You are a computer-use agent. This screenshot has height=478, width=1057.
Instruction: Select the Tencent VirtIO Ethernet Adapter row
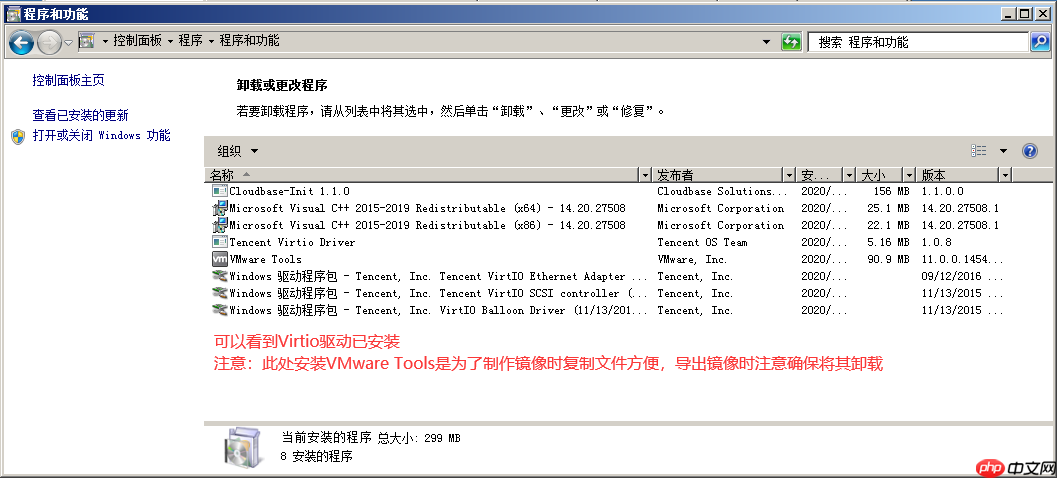[439, 276]
